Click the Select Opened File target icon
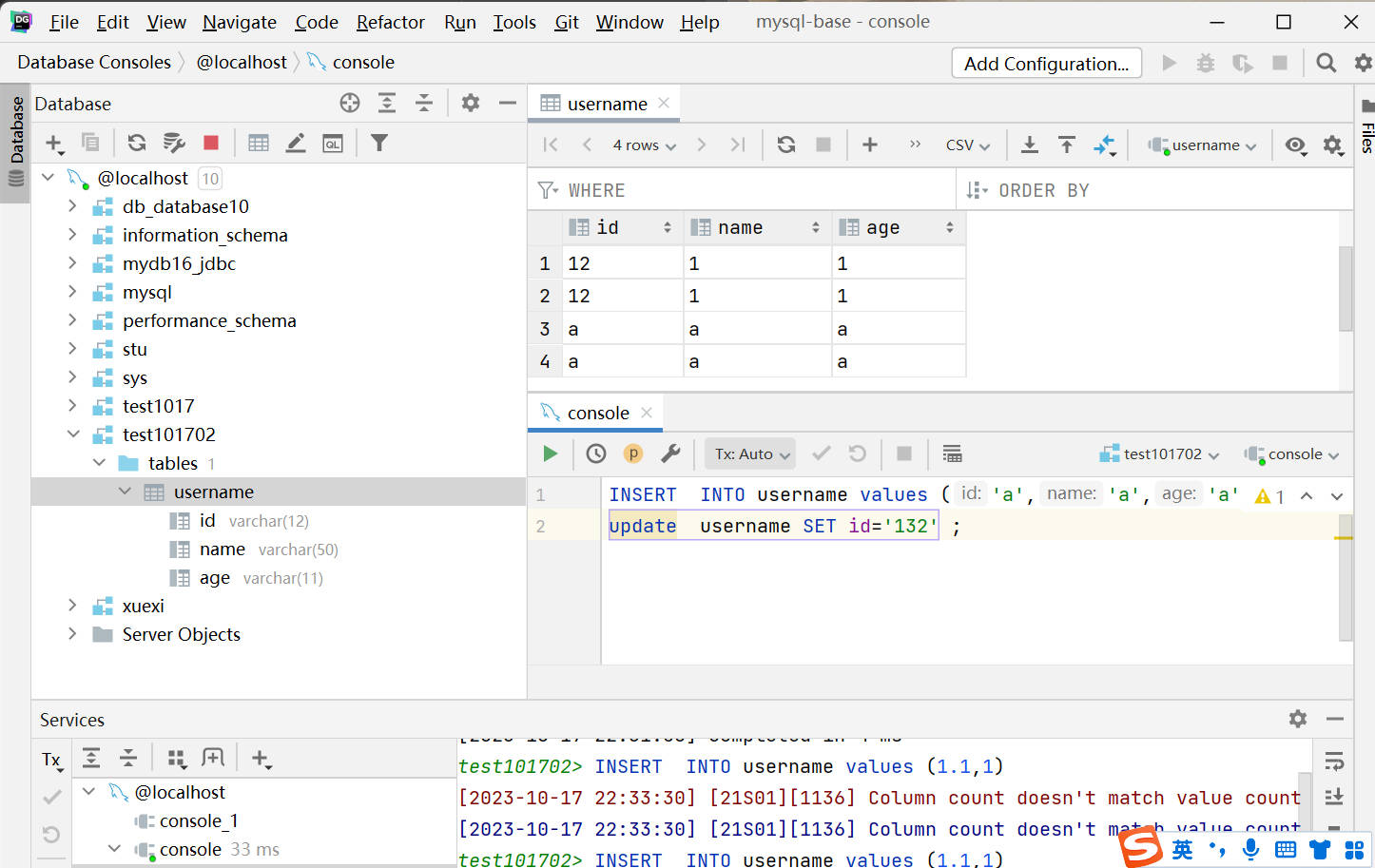The image size is (1375, 868). 350,103
